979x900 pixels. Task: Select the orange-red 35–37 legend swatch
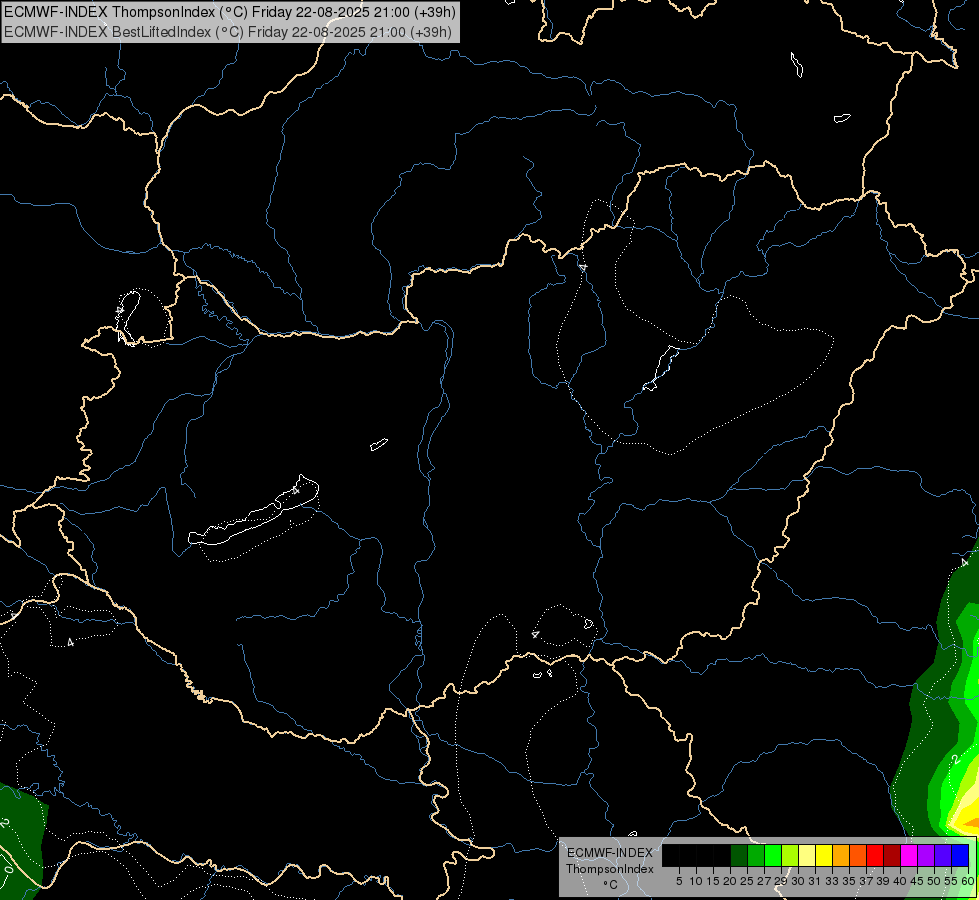tap(858, 855)
